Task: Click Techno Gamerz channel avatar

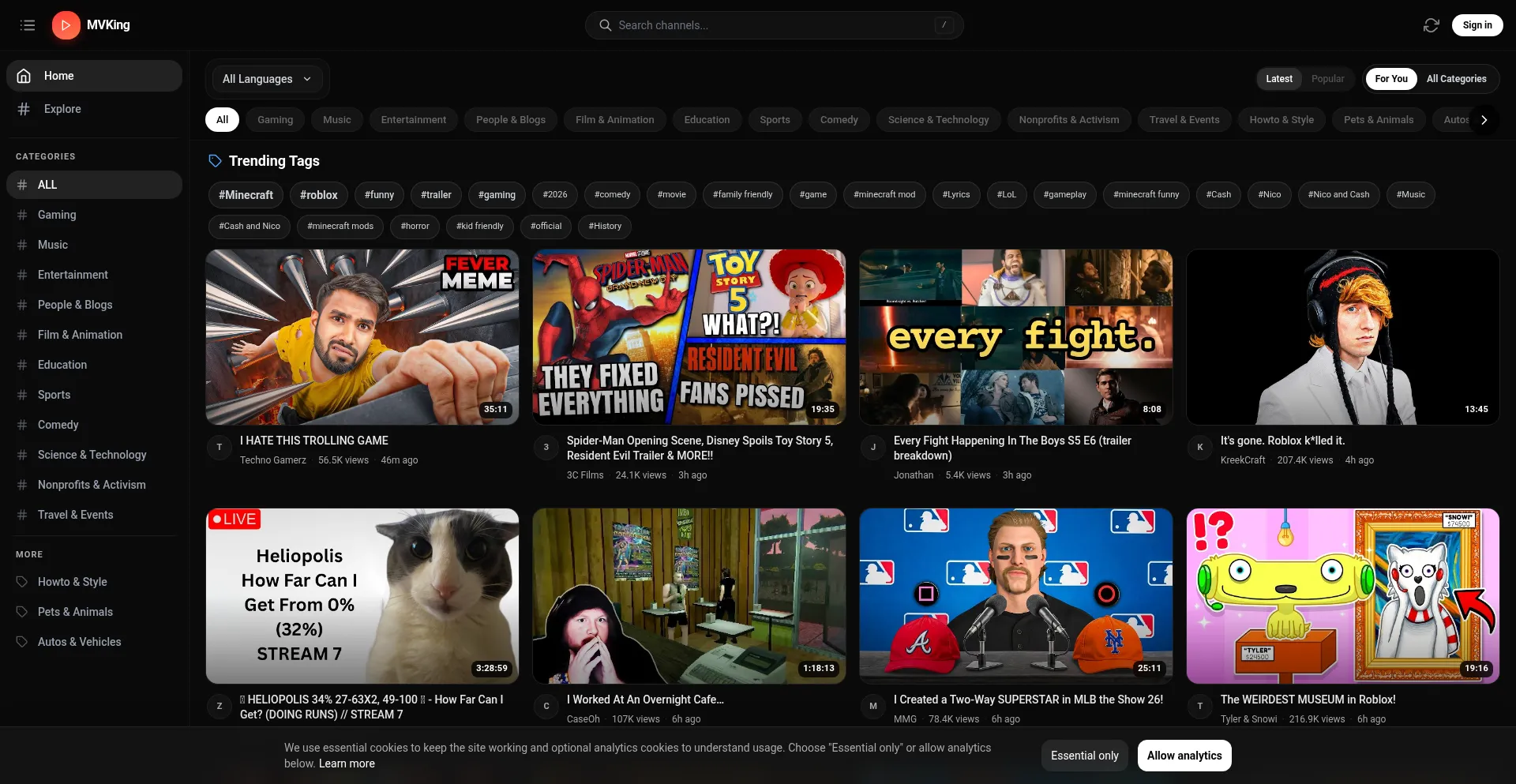Action: pyautogui.click(x=220, y=447)
